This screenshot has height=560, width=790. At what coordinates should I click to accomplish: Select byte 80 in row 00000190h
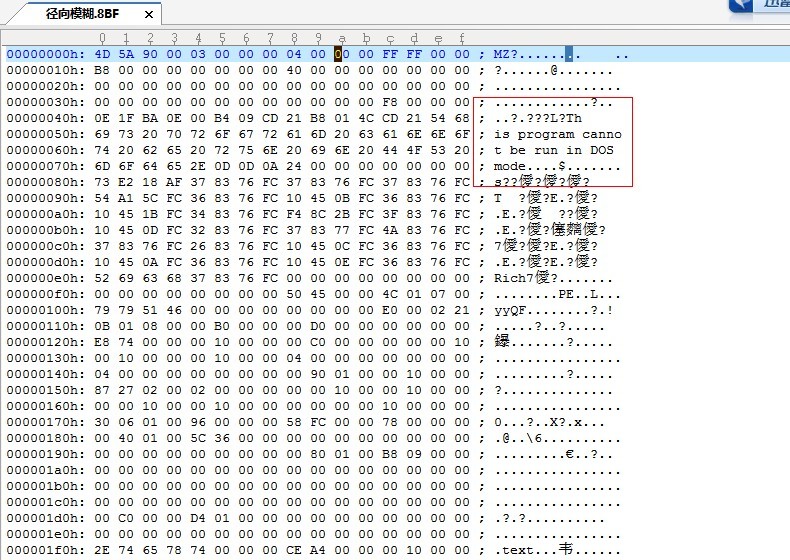click(318, 455)
